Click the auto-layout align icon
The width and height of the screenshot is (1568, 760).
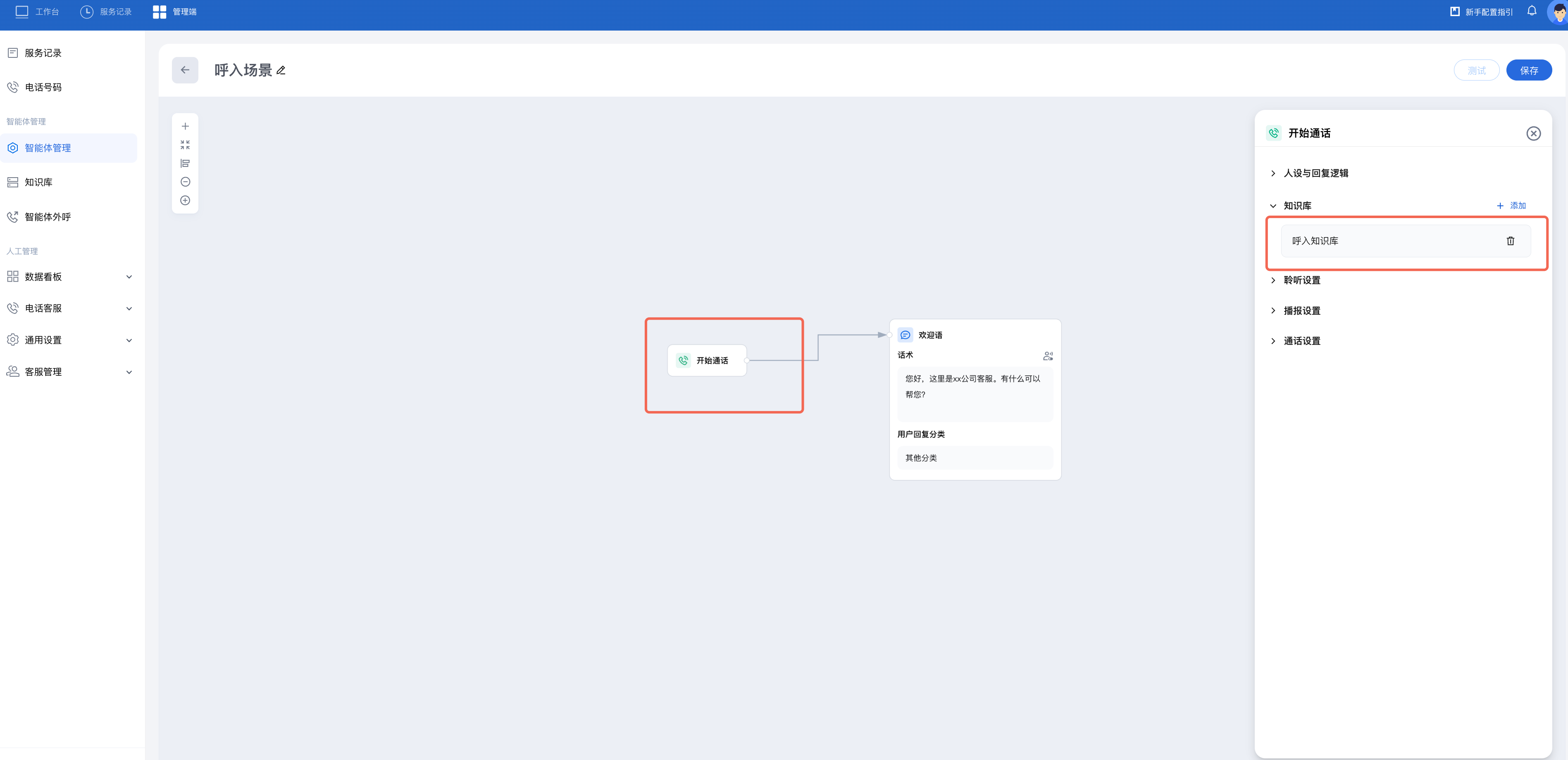tap(185, 163)
